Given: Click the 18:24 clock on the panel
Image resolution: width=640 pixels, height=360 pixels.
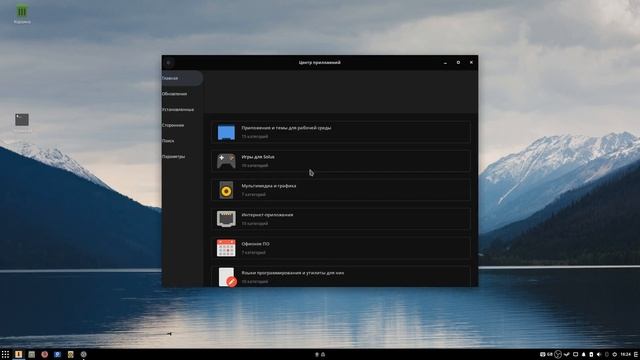Looking at the screenshot, I should (x=625, y=354).
